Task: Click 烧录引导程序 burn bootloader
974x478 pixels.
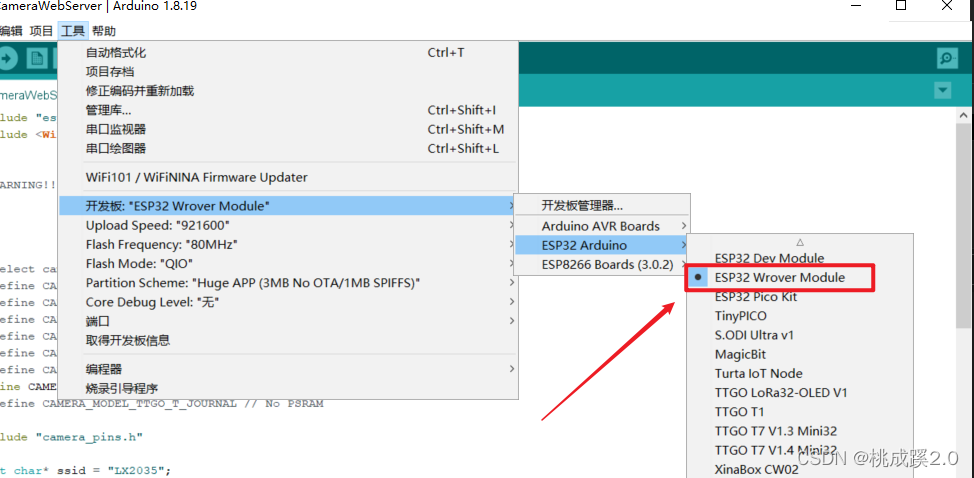Action: [x=288, y=389]
